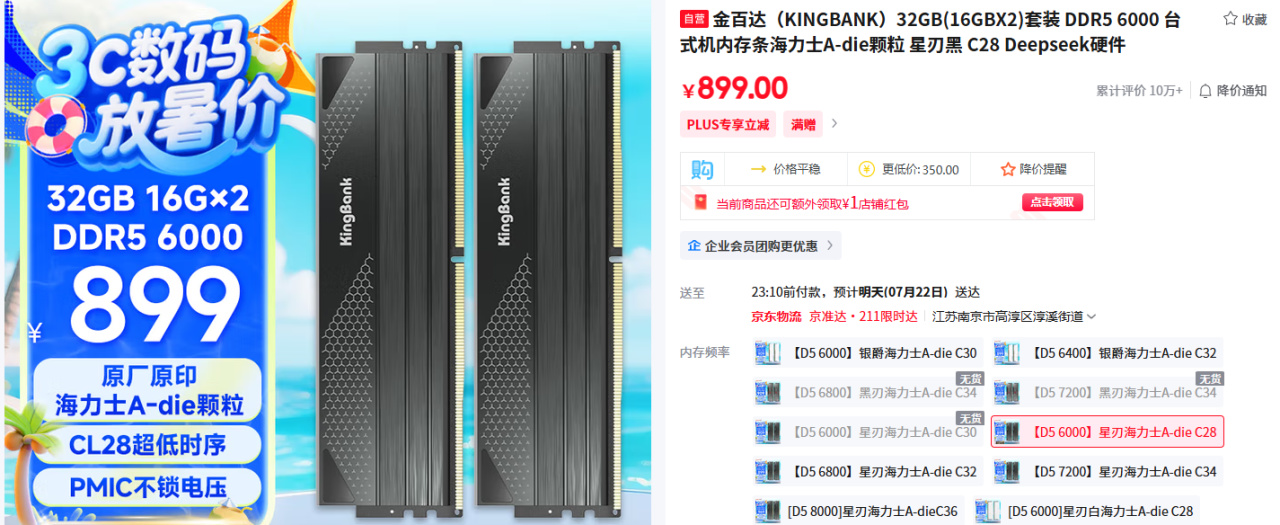Open 累计评价 10万+ reviews link
This screenshot has width=1280, height=525.
(x=1139, y=90)
